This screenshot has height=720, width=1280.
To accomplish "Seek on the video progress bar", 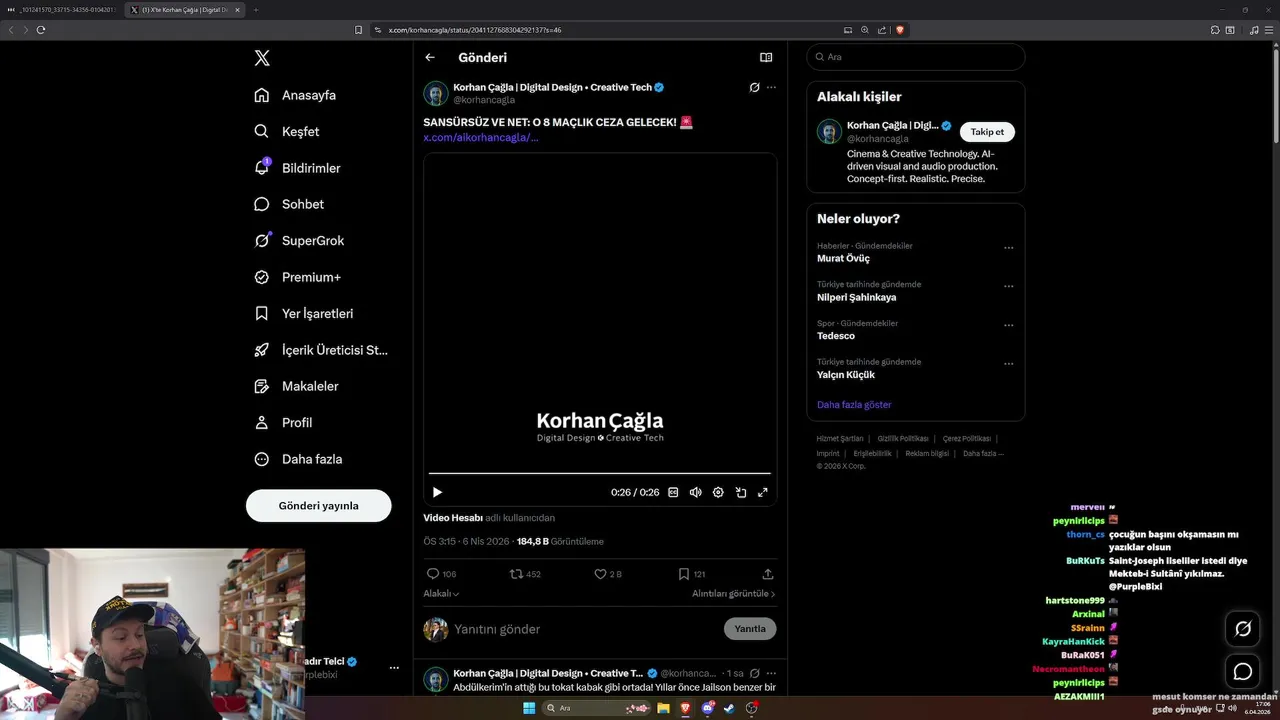I will click(x=600, y=473).
